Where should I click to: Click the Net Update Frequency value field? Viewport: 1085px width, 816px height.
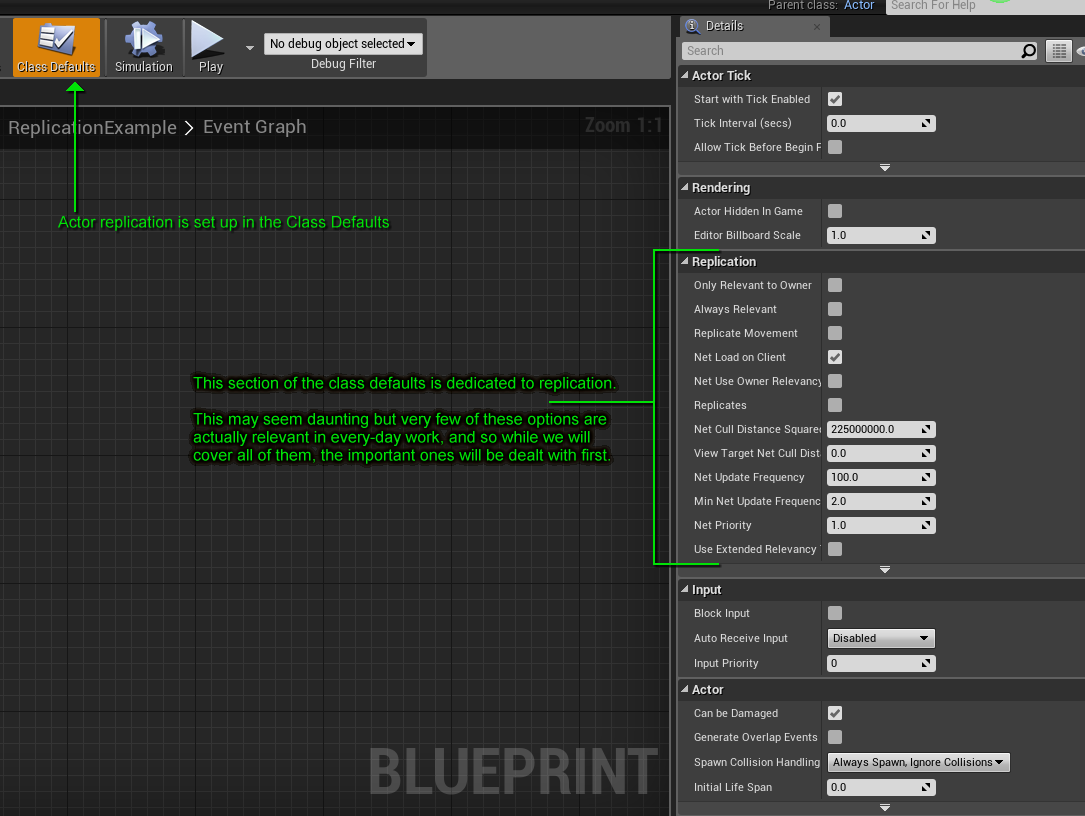coord(871,477)
